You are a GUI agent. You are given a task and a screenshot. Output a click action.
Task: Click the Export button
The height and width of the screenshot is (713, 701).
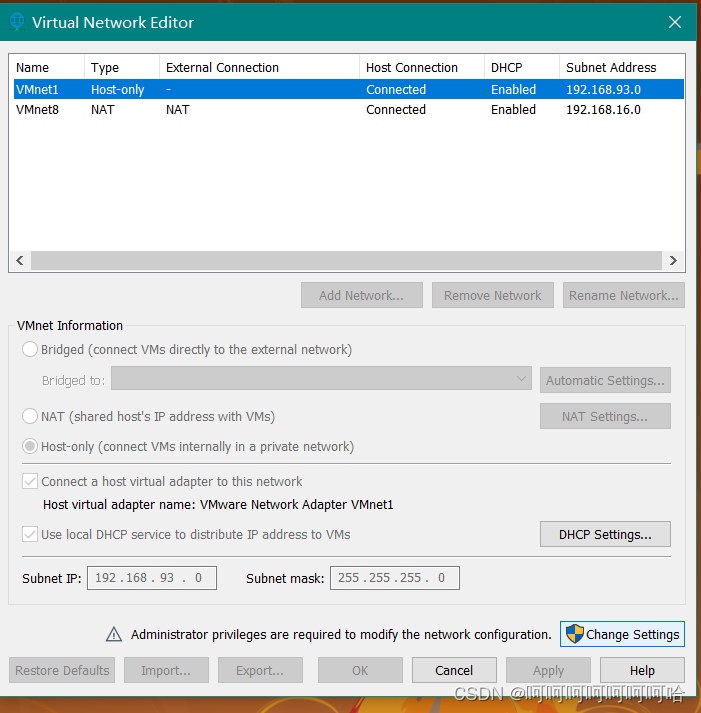click(260, 670)
